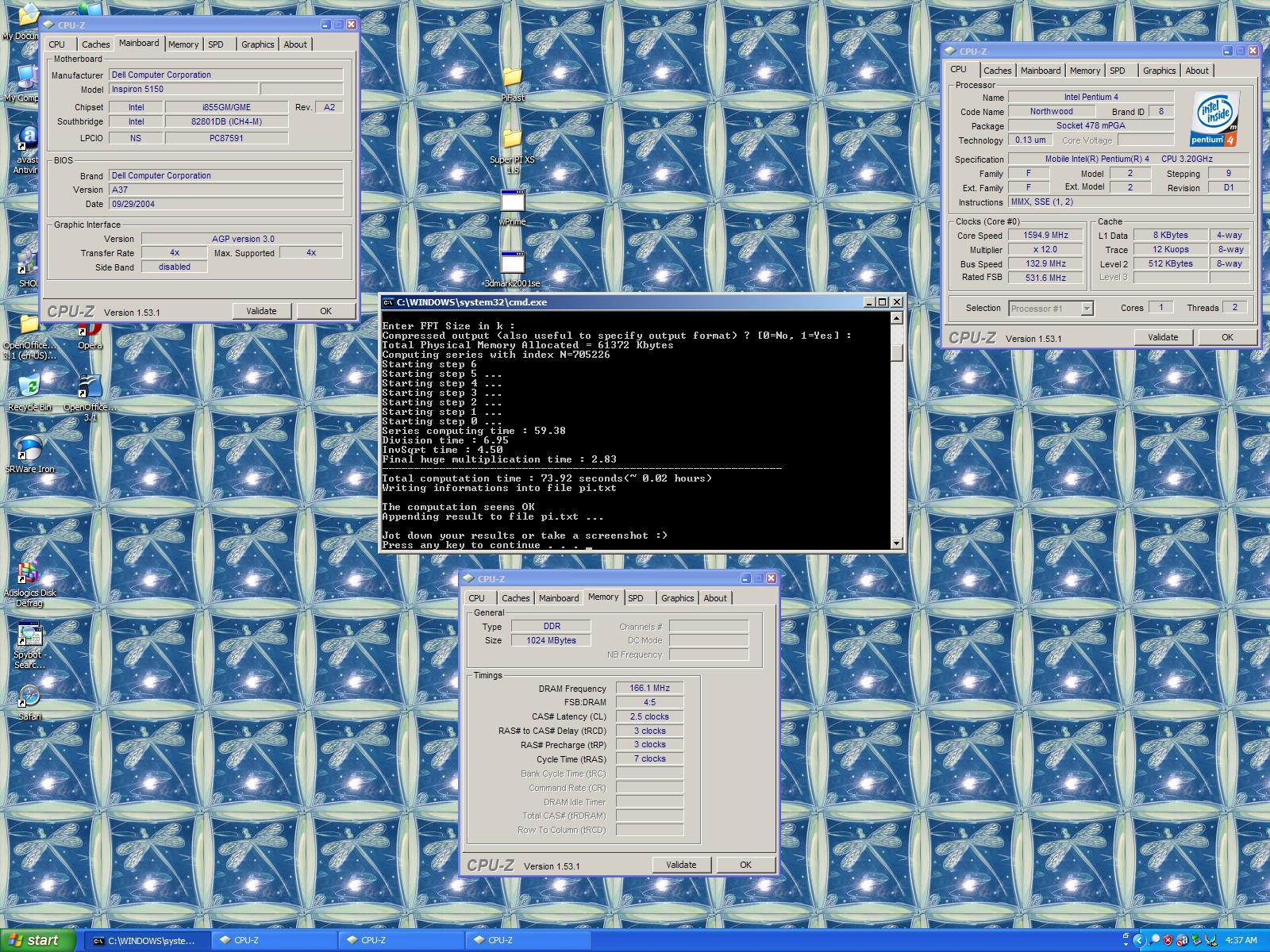Click OK in Memory CPU-Z window

[745, 865]
